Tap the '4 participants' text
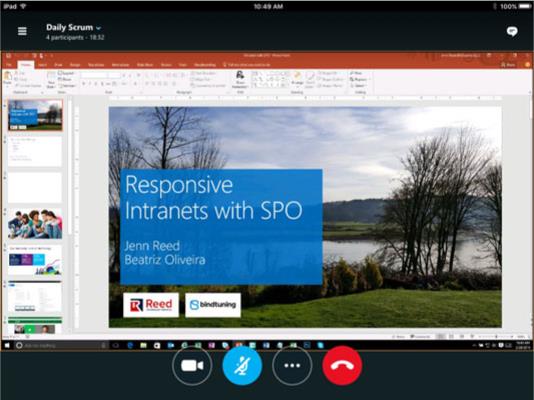534x400 pixels. (65, 37)
